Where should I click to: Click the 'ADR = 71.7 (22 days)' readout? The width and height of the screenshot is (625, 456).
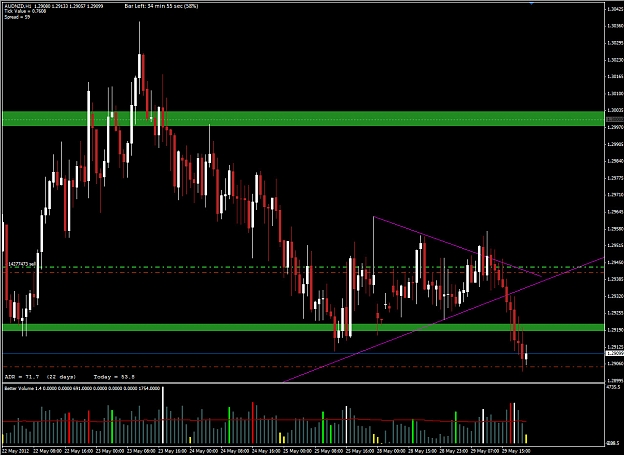coord(40,377)
